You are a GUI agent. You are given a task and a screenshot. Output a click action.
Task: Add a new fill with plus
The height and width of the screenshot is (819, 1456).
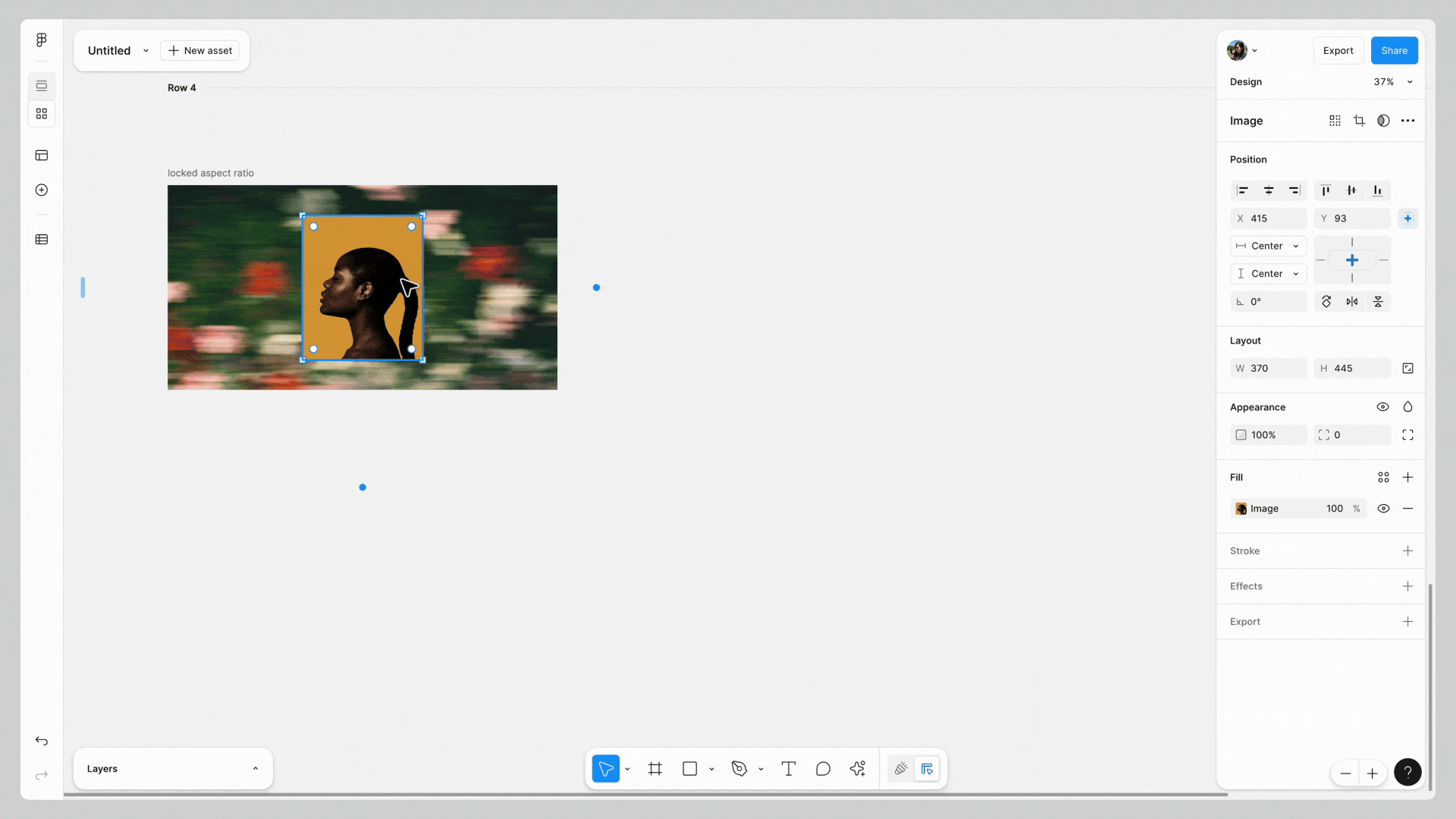click(1407, 478)
